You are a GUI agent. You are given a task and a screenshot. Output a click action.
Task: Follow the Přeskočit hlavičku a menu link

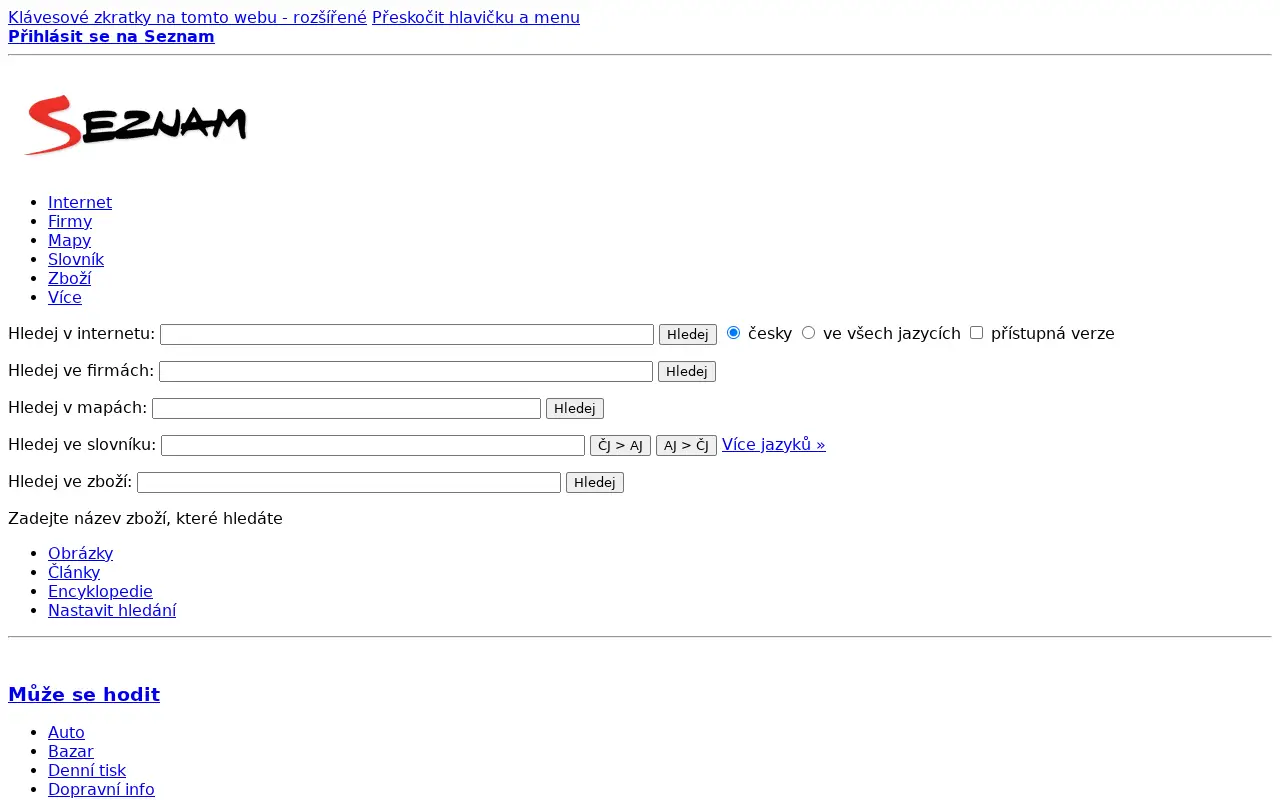[x=476, y=17]
